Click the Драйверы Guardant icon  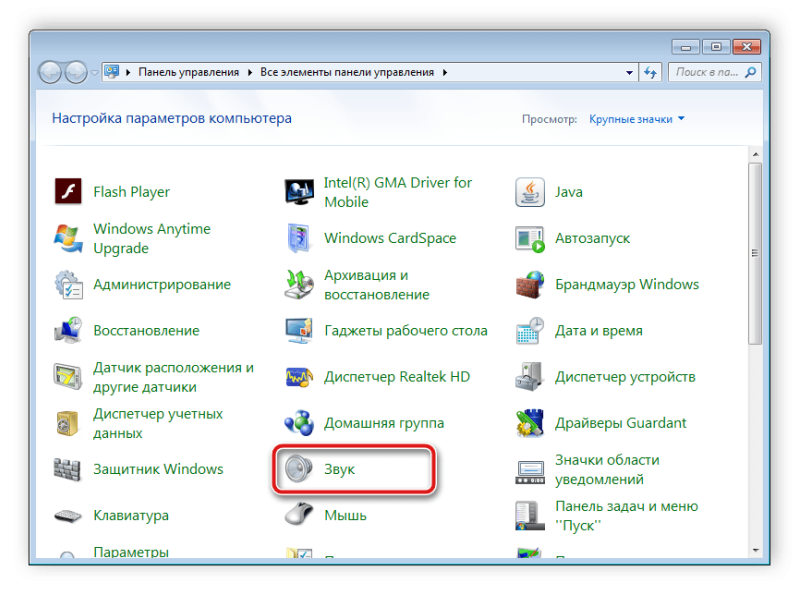pyautogui.click(x=530, y=424)
